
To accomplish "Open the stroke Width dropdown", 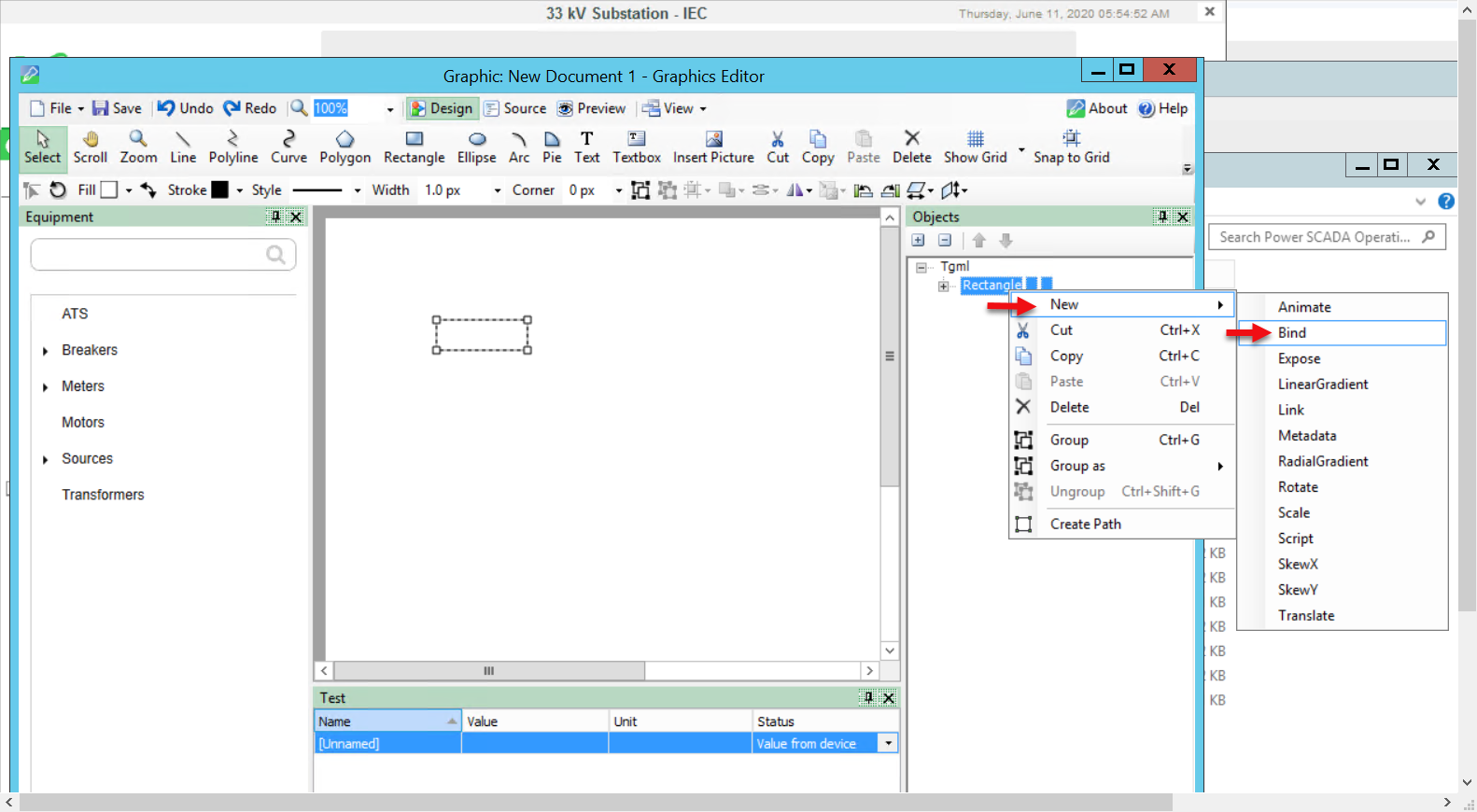I will (497, 190).
